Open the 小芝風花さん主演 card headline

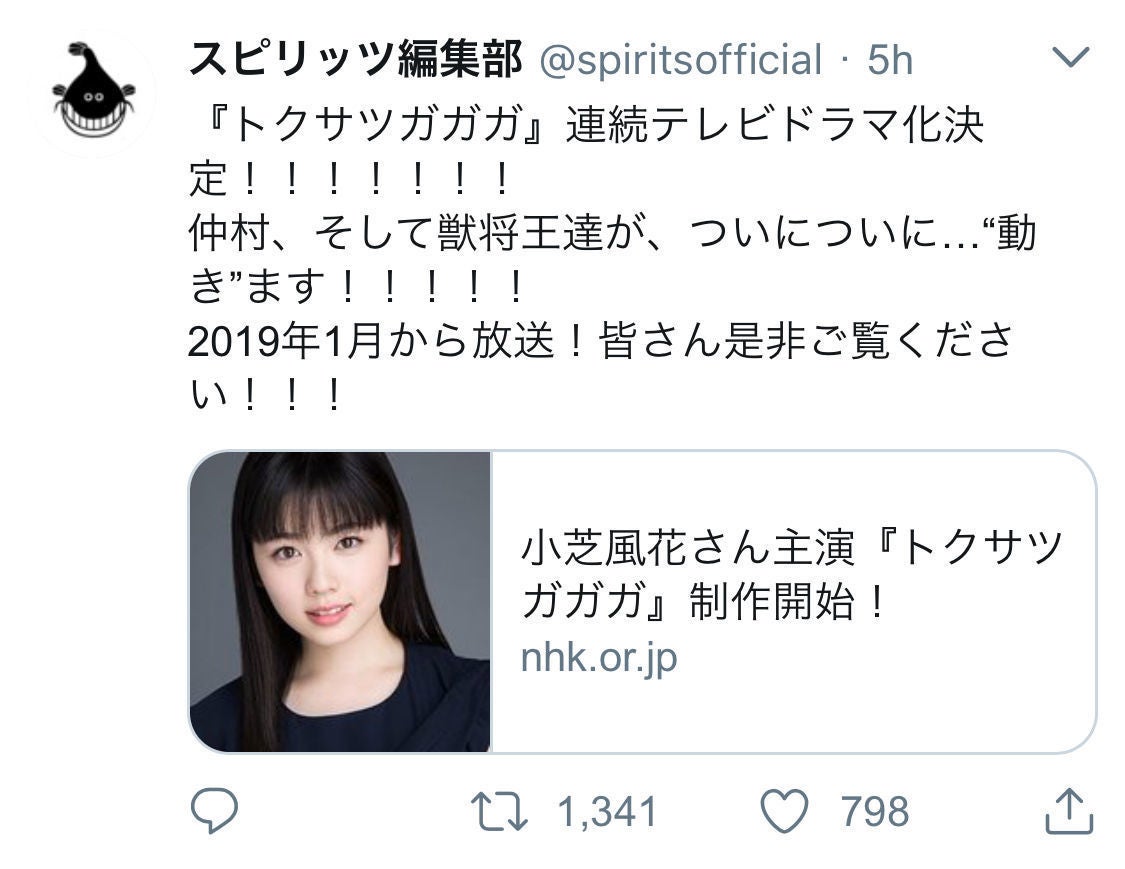pyautogui.click(x=791, y=576)
